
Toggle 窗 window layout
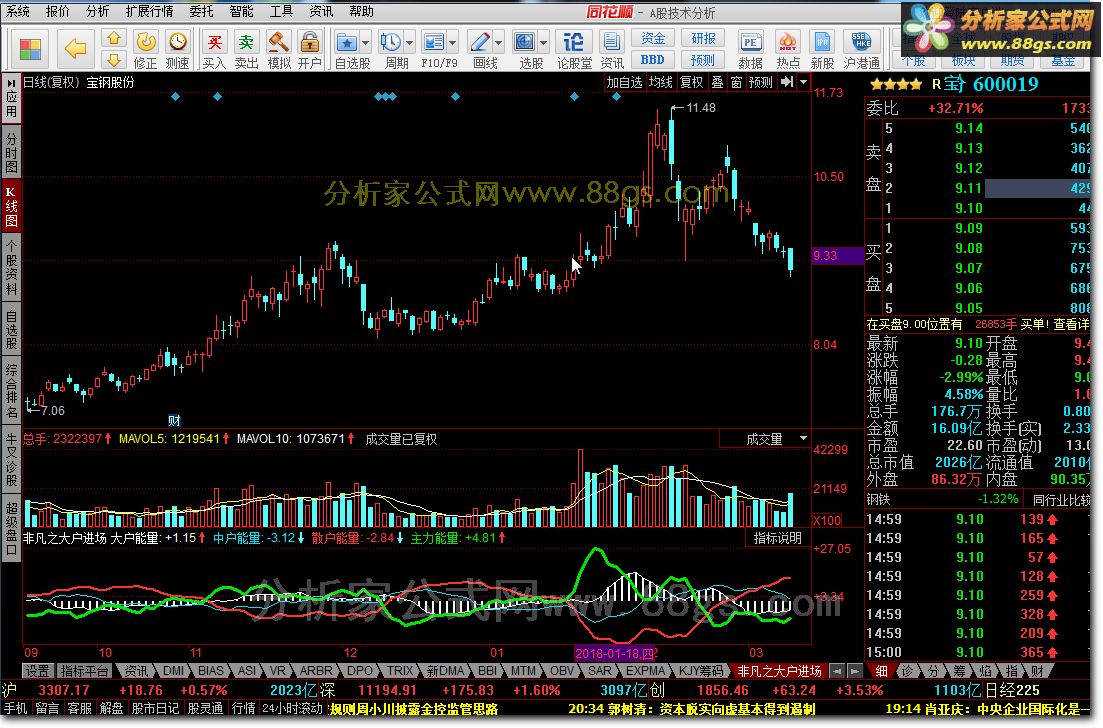tap(737, 82)
